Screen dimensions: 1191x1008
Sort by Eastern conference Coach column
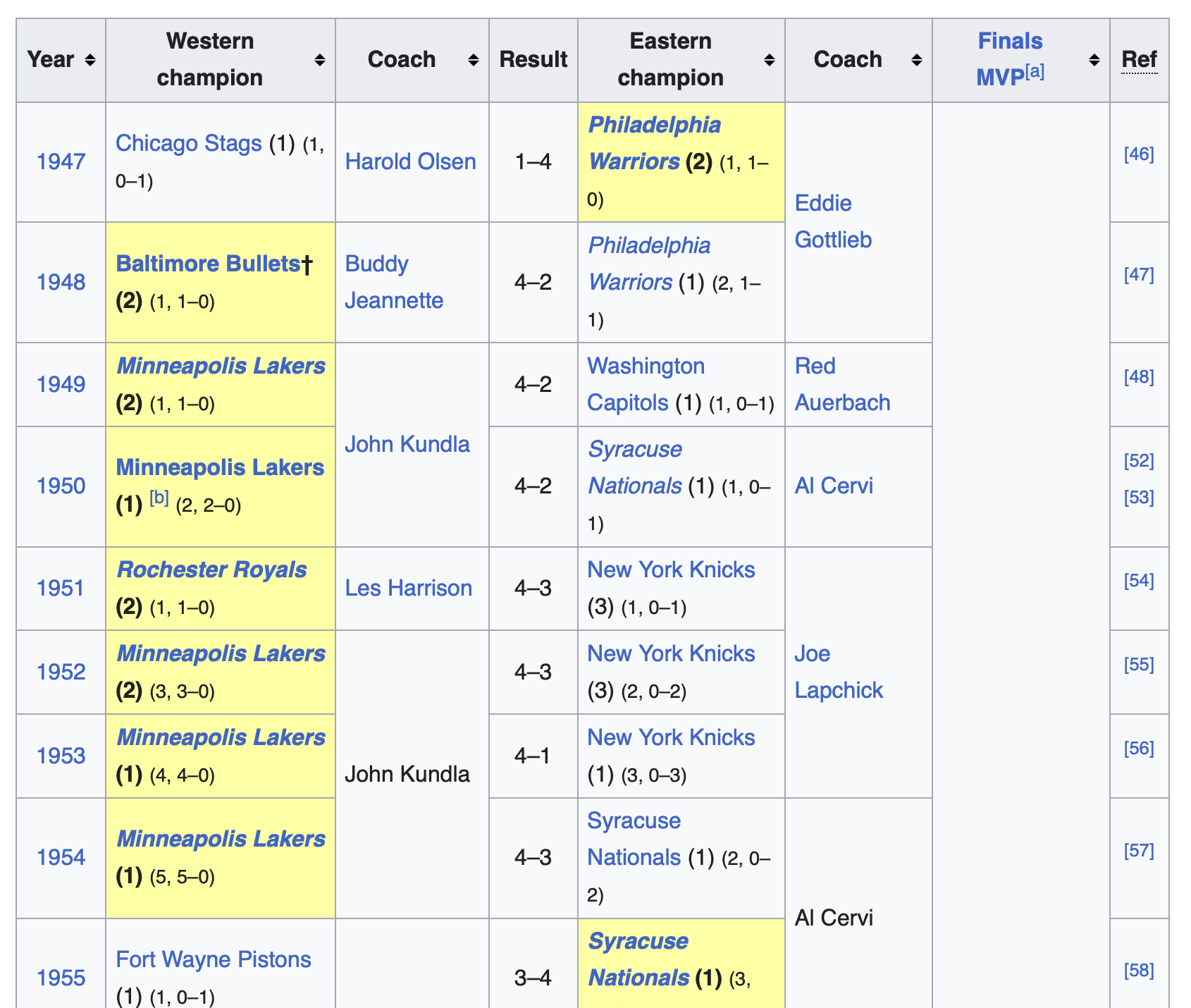[916, 61]
